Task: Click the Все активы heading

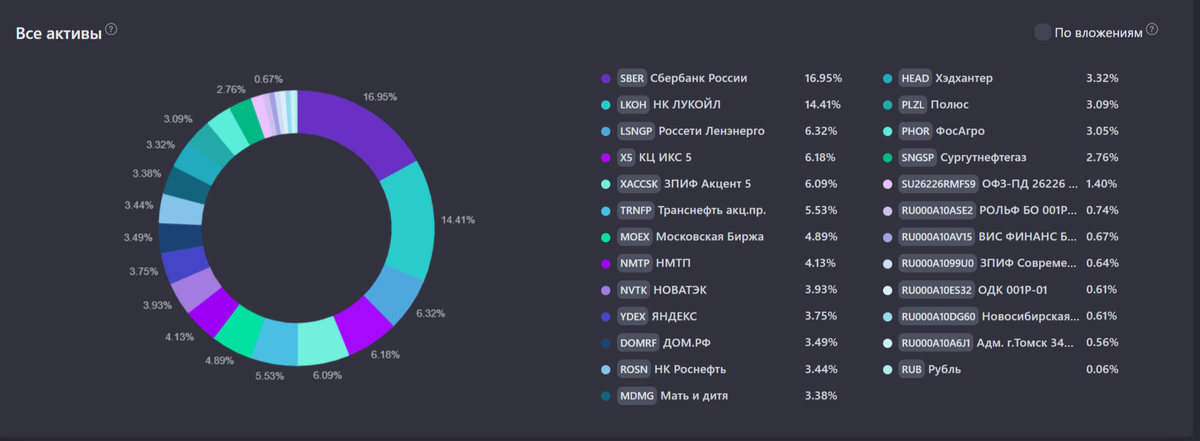Action: tap(59, 33)
